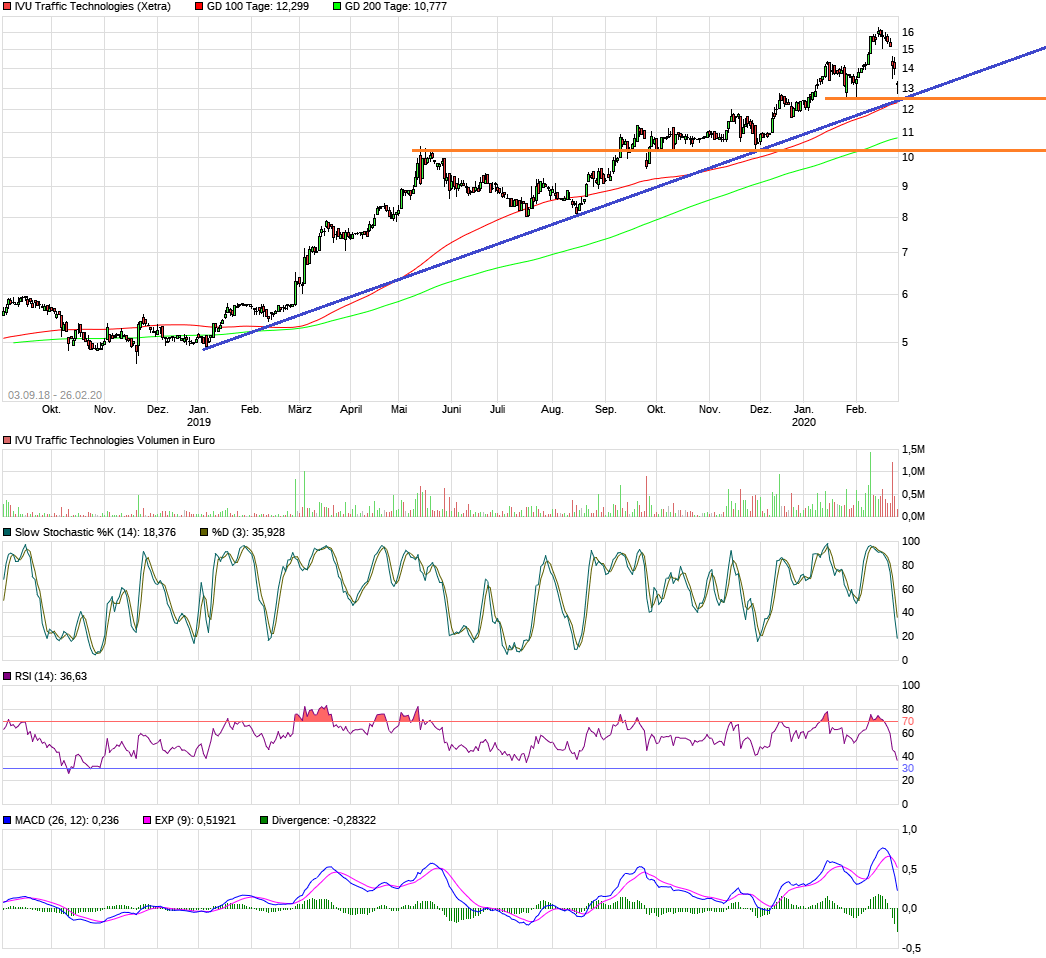Click the volume axis value '1,5M'
The width and height of the screenshot is (1046, 958).
point(913,450)
